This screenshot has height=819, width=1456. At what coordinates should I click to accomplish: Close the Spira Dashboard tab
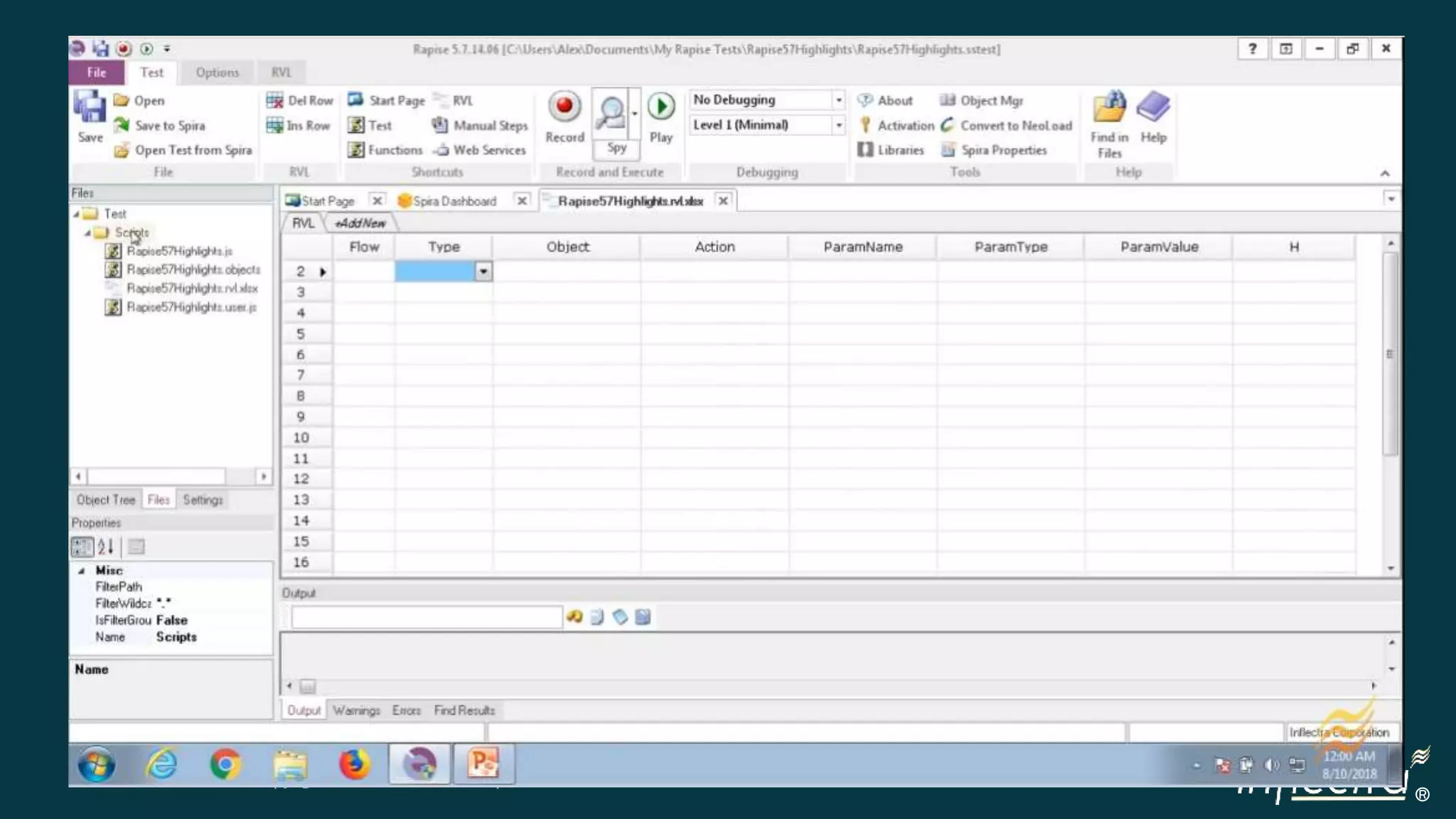pyautogui.click(x=522, y=201)
